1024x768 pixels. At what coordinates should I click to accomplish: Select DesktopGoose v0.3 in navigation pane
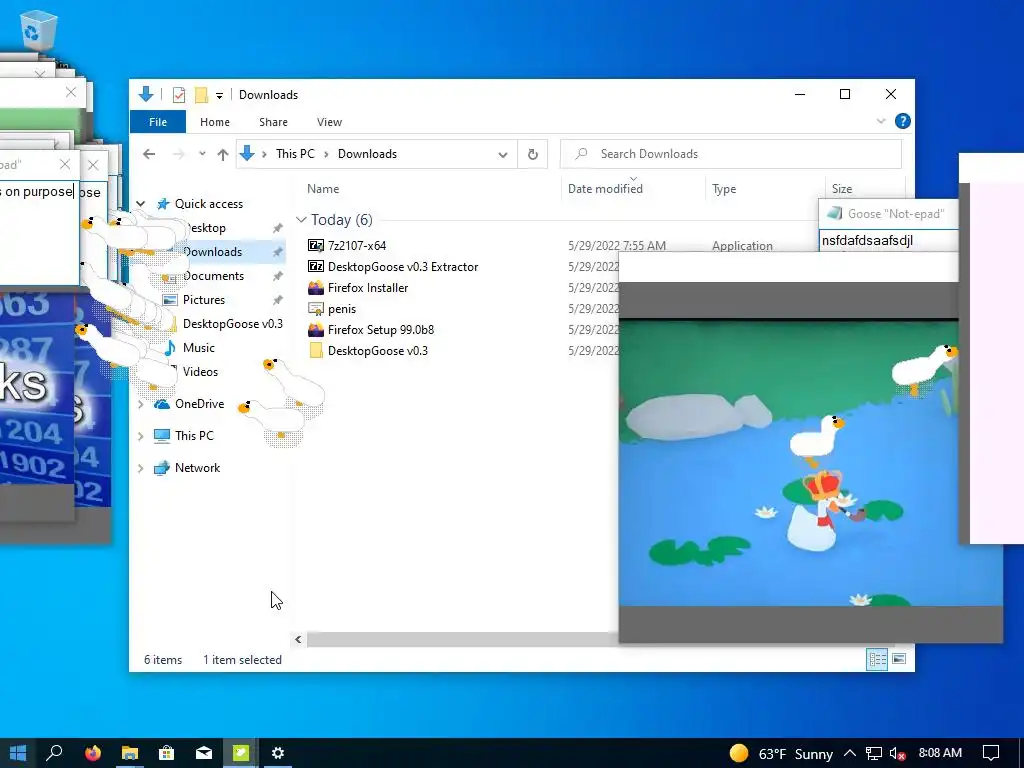click(x=232, y=324)
